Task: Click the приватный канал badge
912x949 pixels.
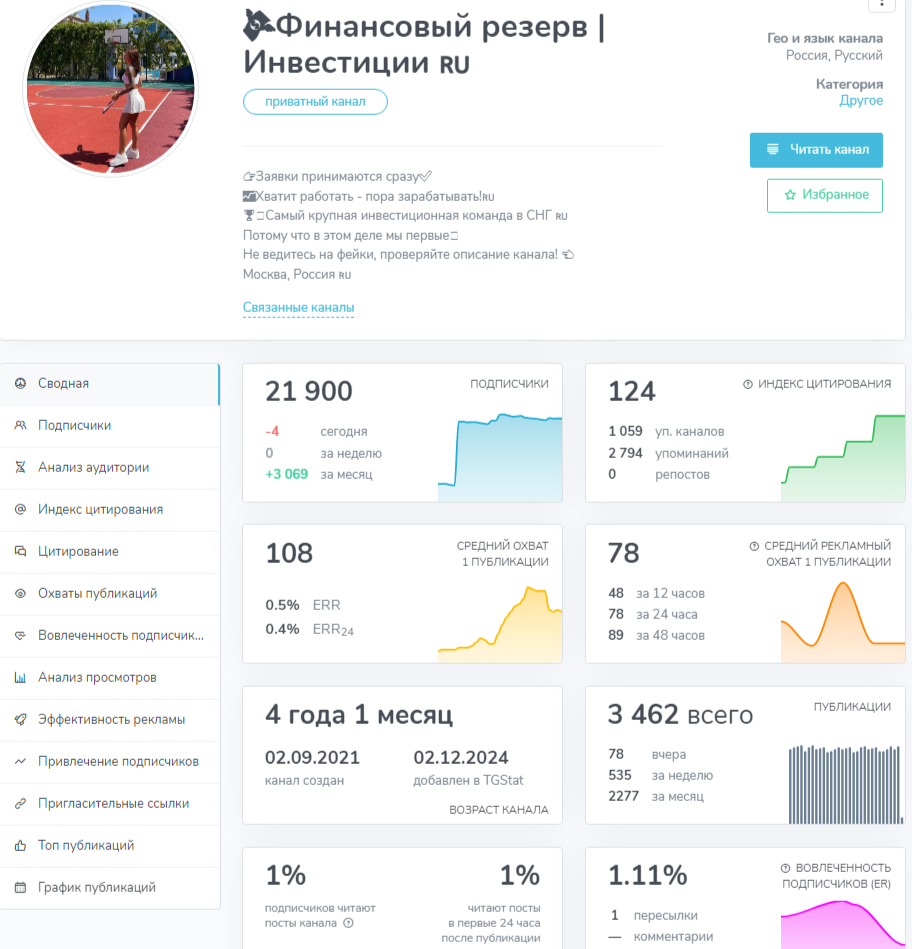Action: pyautogui.click(x=315, y=102)
